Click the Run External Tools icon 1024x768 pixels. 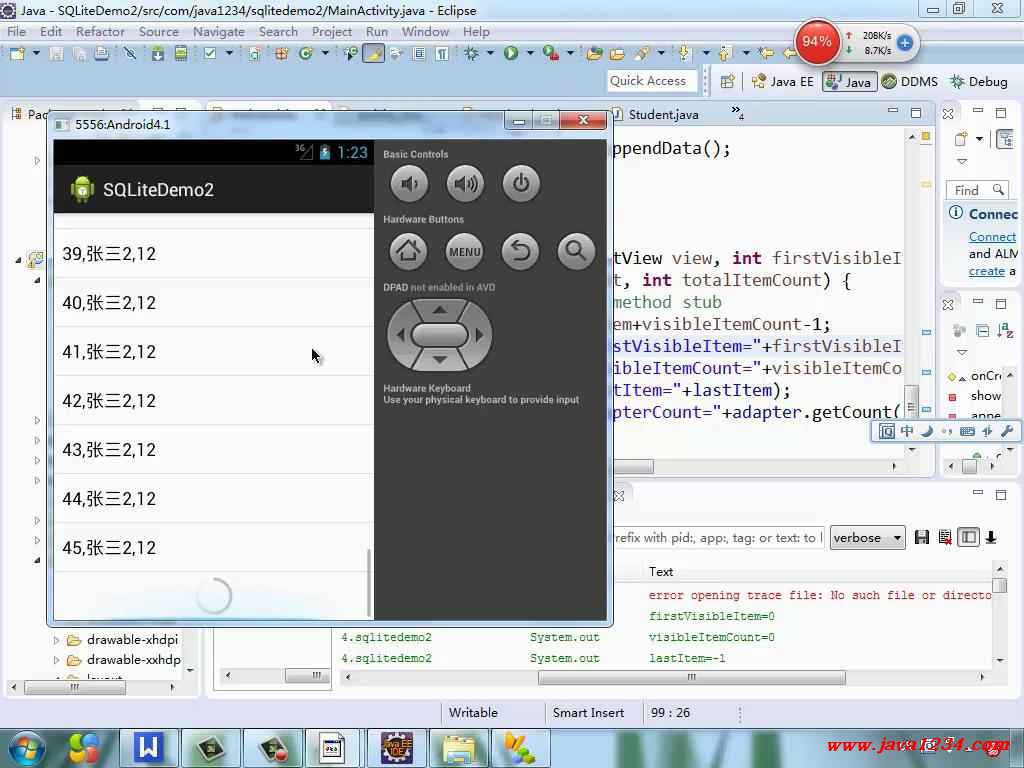tap(551, 54)
